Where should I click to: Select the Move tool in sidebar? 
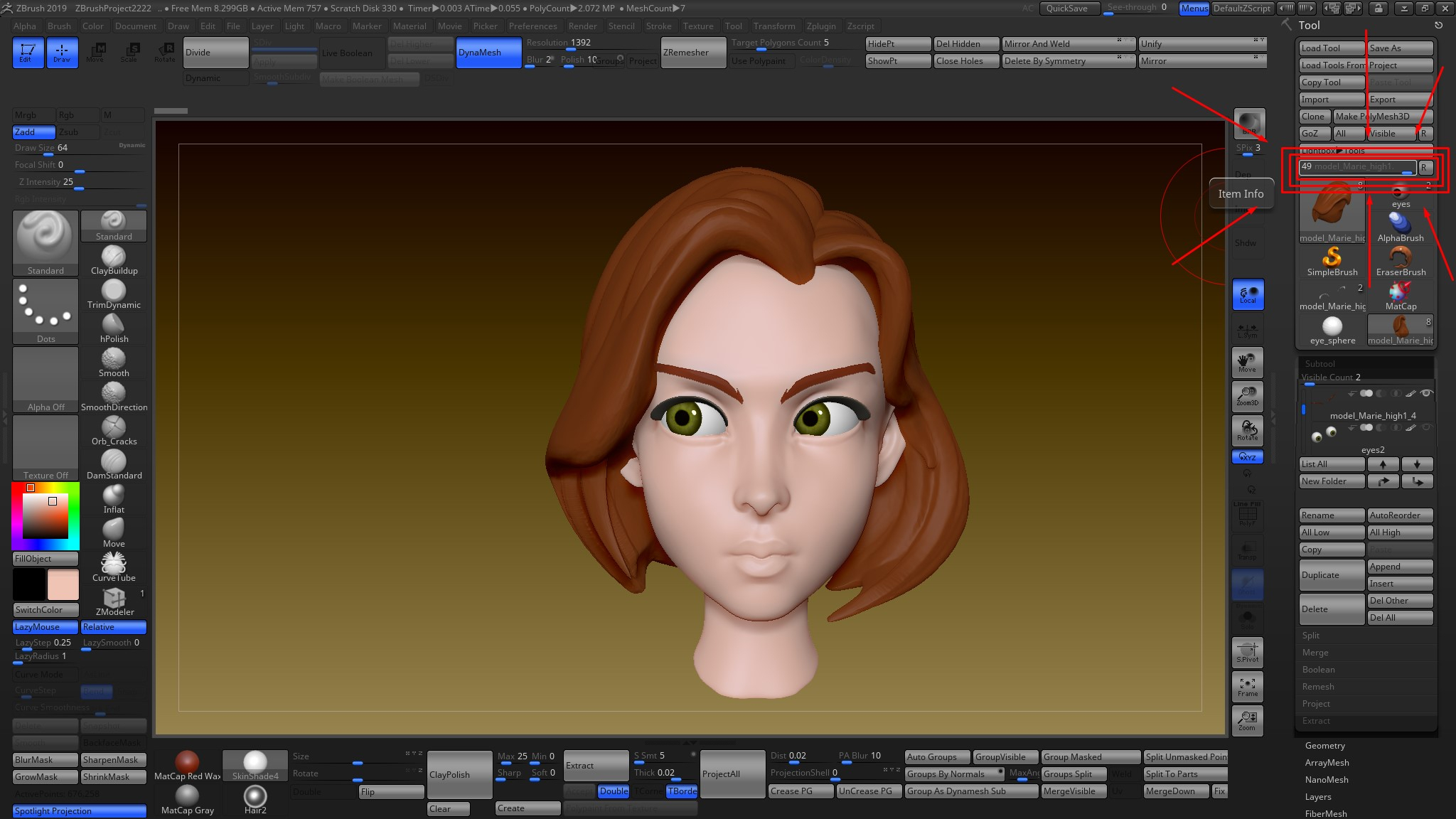coord(1247,363)
